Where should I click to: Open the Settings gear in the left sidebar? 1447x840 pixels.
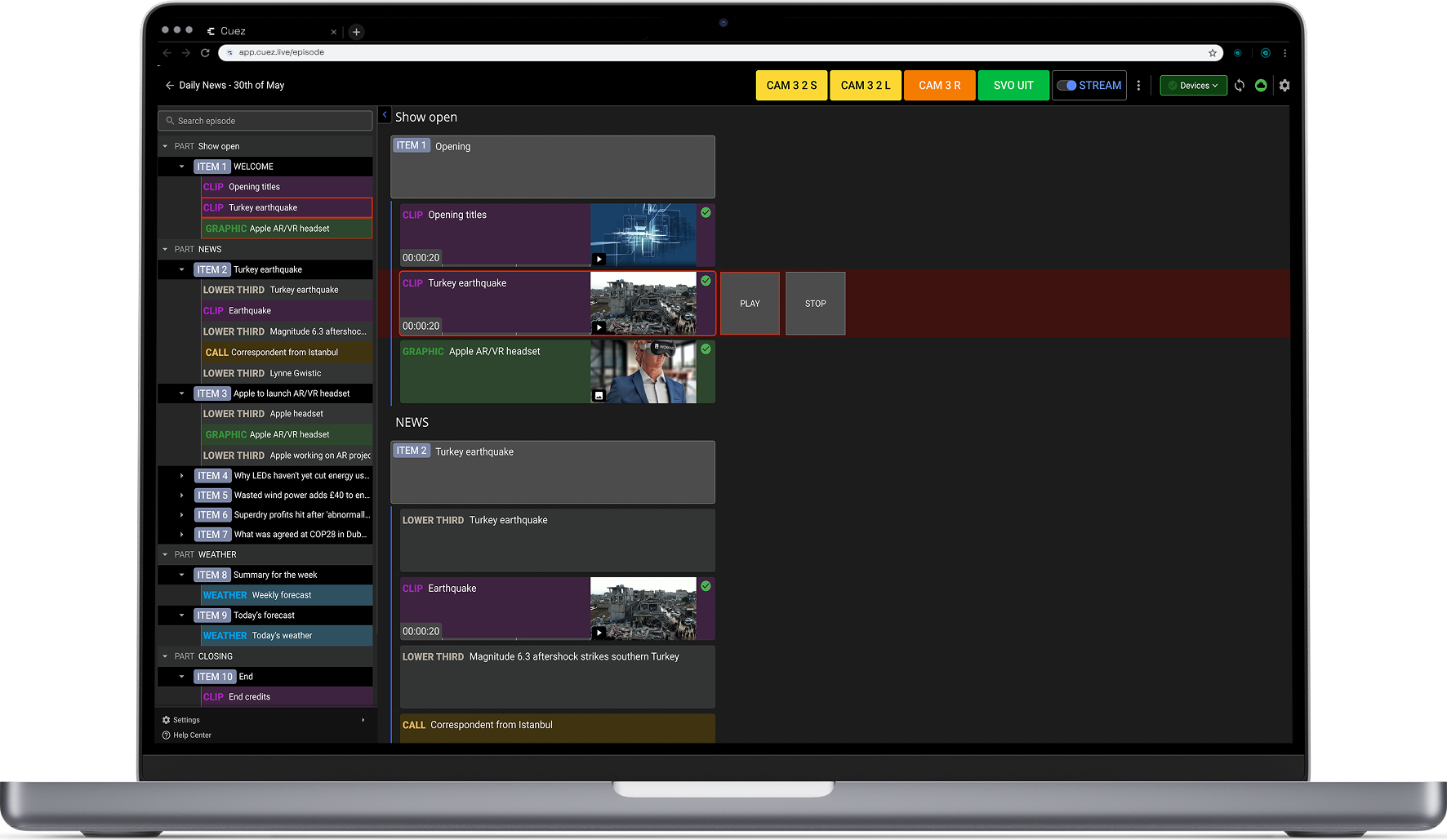click(166, 719)
